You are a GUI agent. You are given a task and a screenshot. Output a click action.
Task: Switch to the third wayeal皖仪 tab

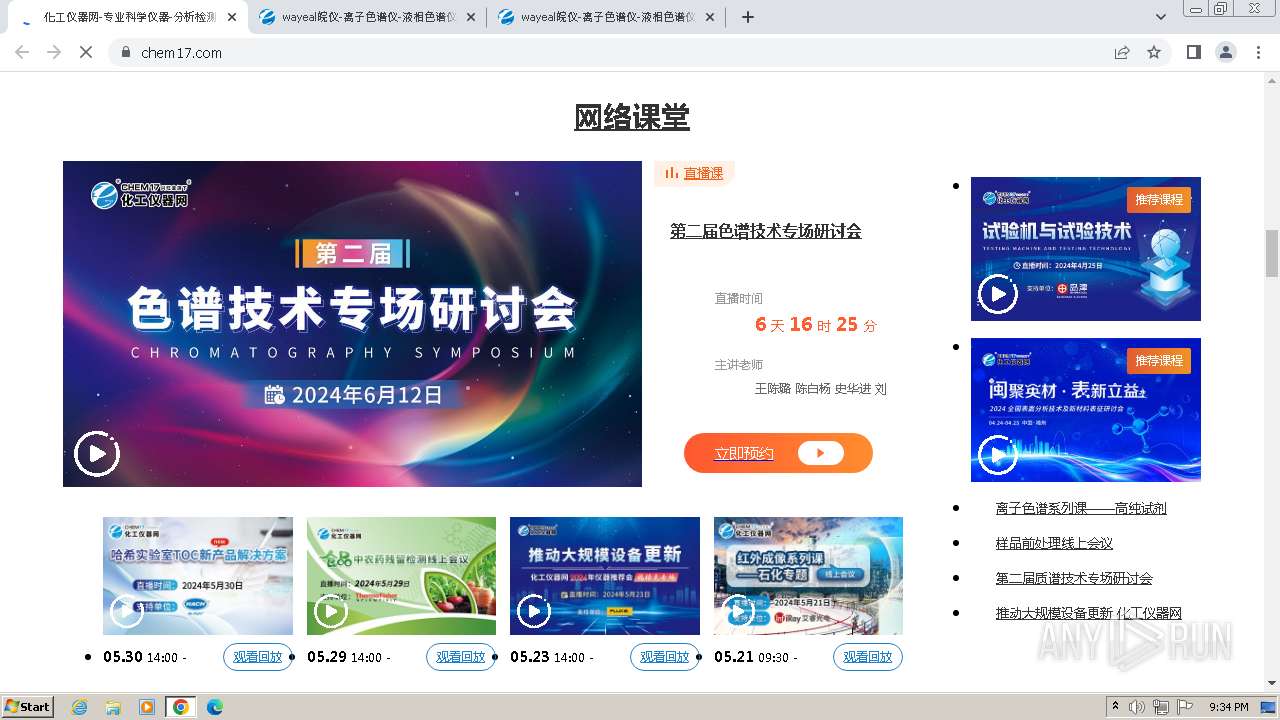pyautogui.click(x=607, y=17)
